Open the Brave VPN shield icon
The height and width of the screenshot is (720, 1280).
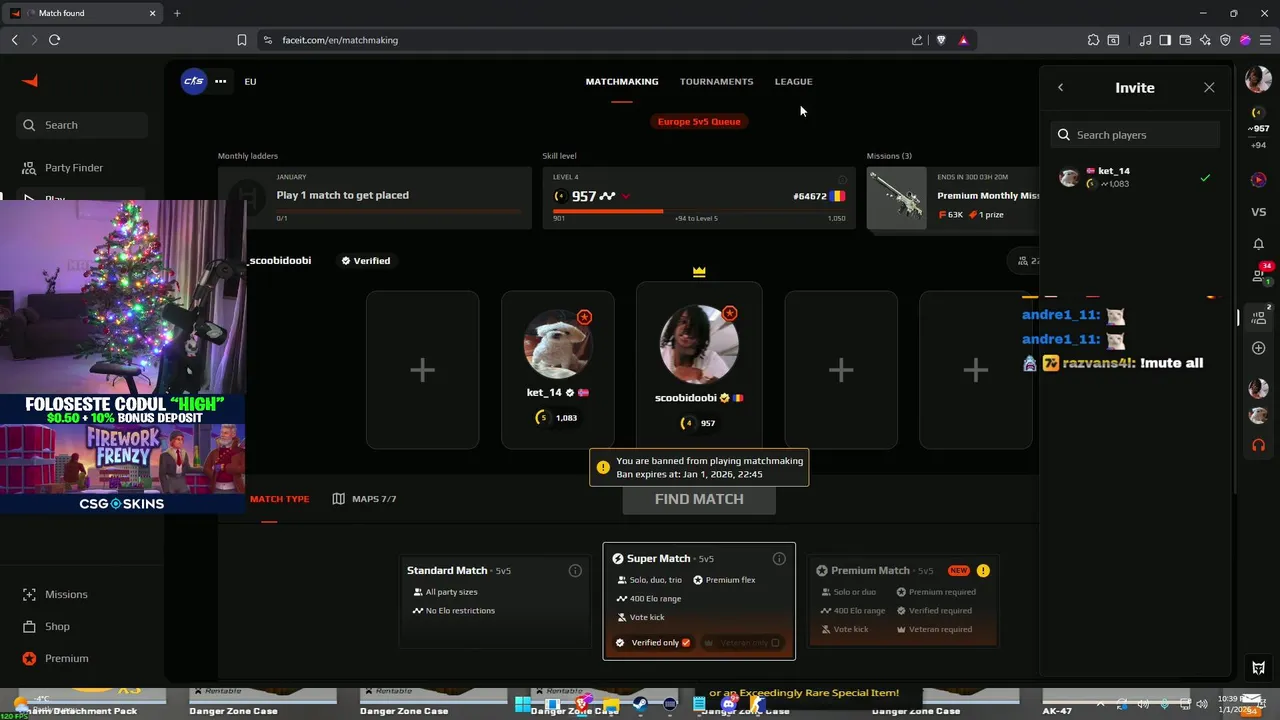(x=1225, y=40)
